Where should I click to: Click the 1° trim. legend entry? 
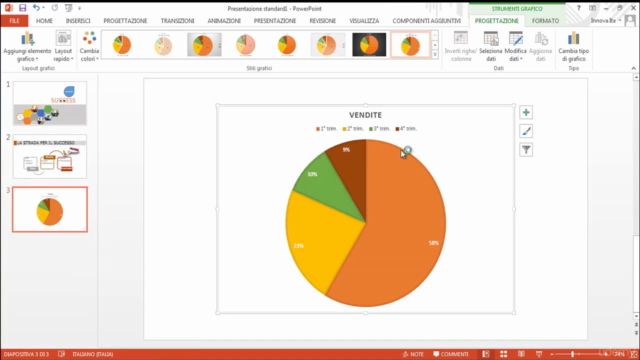[326, 129]
